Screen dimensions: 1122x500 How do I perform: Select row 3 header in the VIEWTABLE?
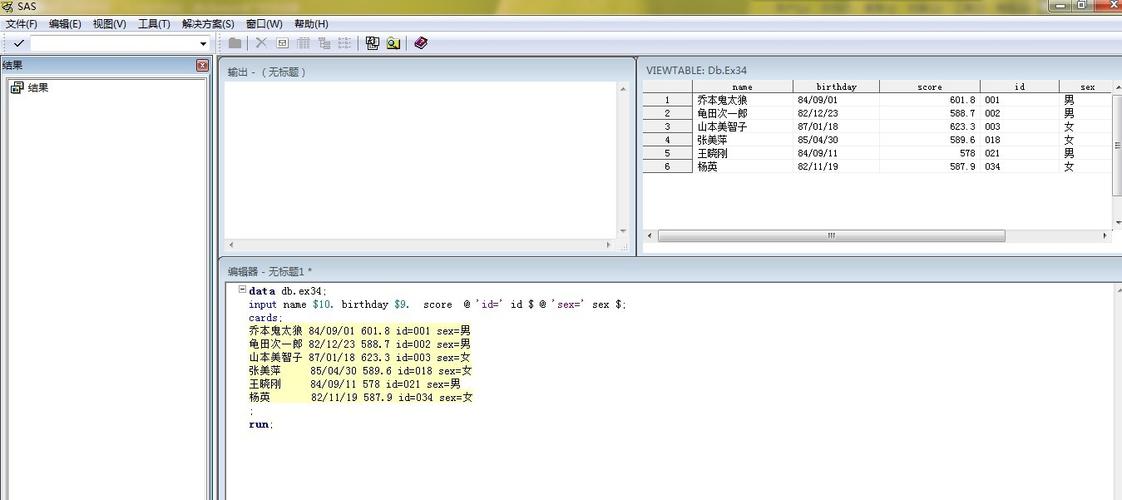click(x=667, y=127)
